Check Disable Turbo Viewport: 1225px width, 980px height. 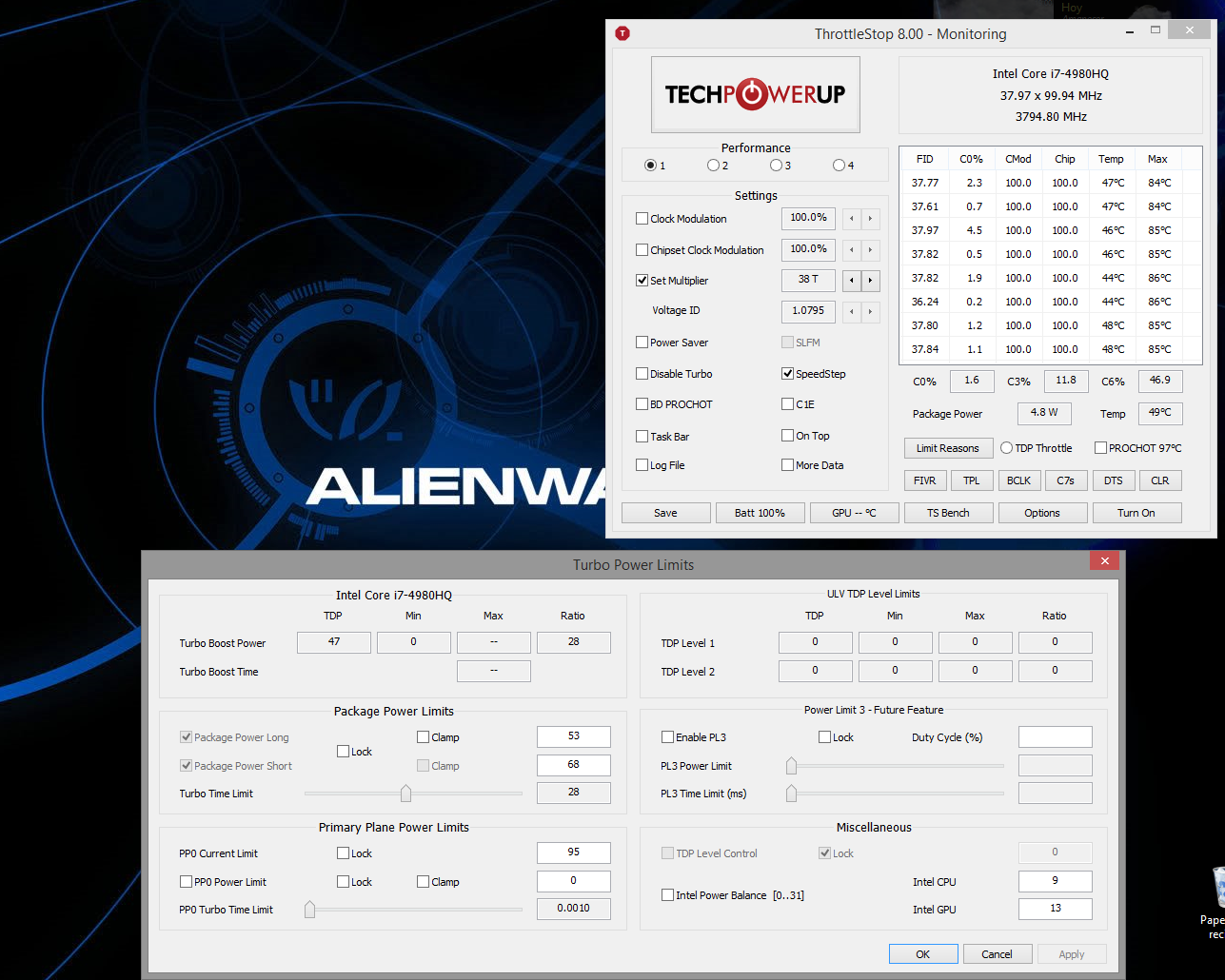pyautogui.click(x=642, y=374)
